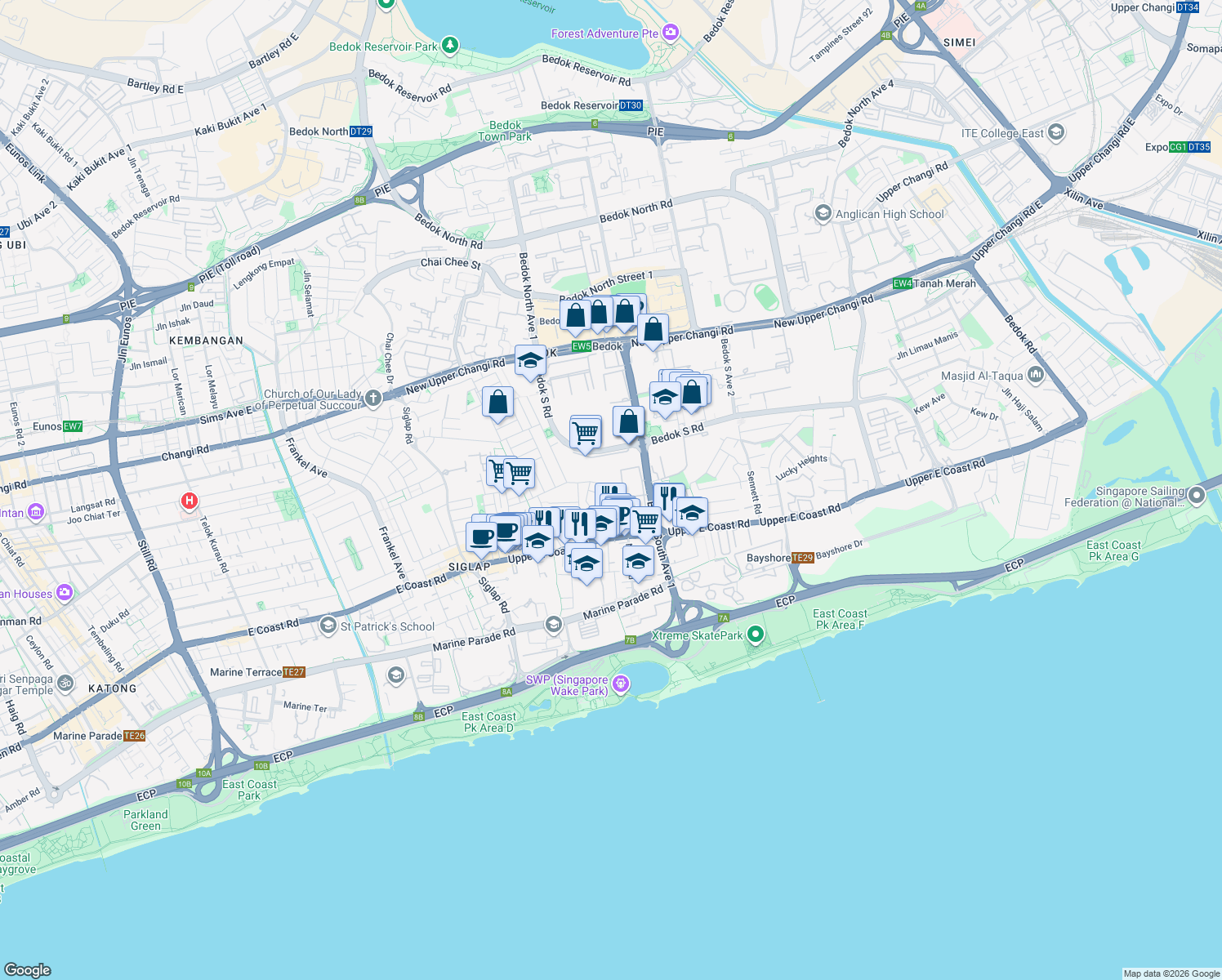Click Marine Parade TE26 station badge

[135, 736]
